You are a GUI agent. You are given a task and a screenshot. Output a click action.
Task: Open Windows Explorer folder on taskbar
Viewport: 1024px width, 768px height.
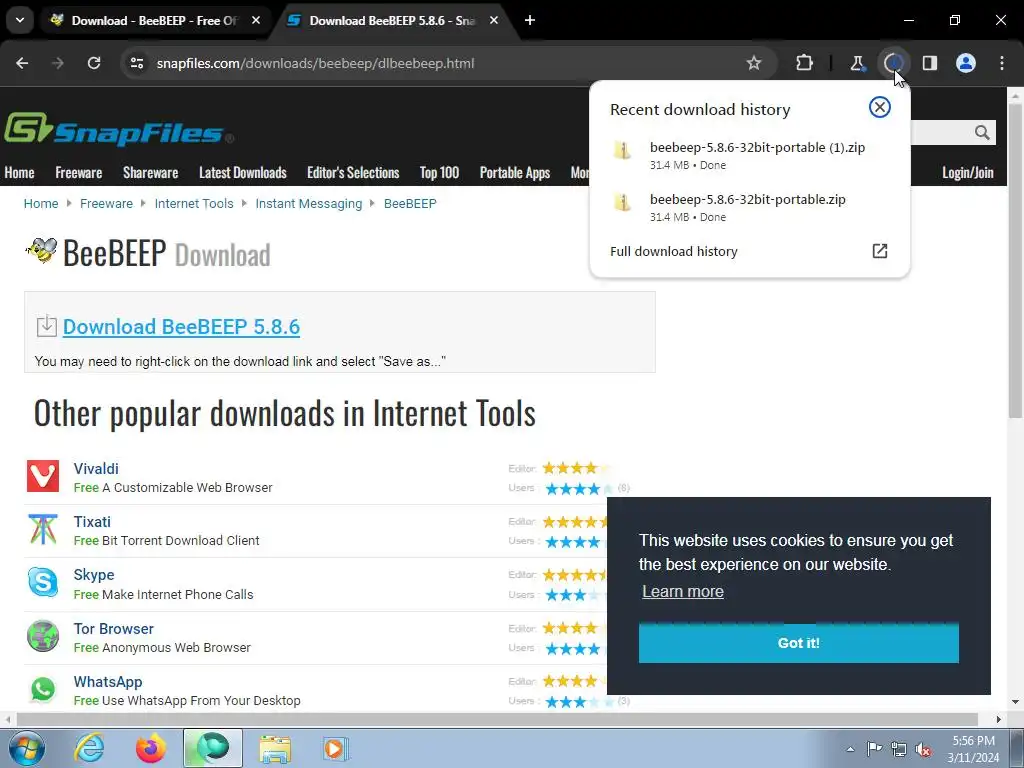tap(275, 748)
